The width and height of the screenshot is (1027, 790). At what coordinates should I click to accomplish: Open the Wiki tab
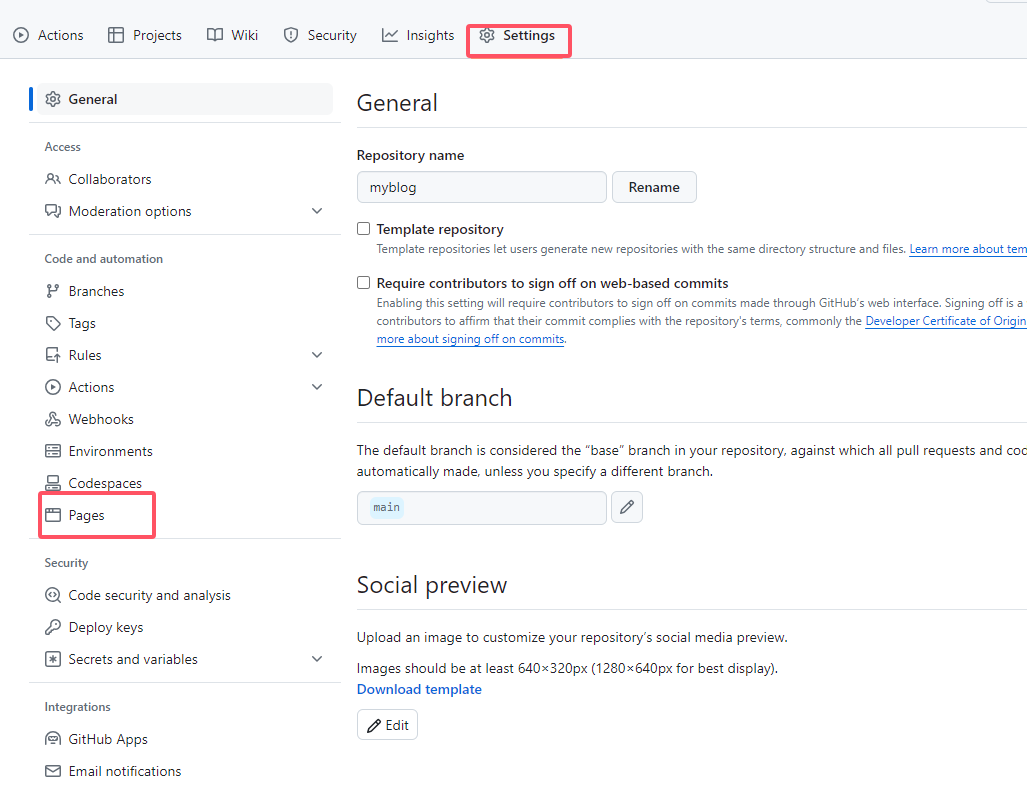(x=232, y=35)
